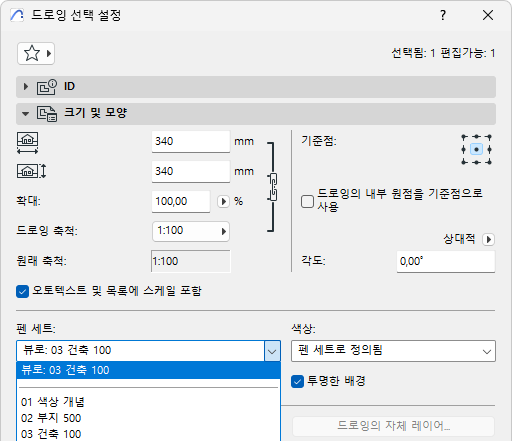Select the top-right anchor point in 기준점 grid
This screenshot has width=512, height=441.
click(x=489, y=137)
